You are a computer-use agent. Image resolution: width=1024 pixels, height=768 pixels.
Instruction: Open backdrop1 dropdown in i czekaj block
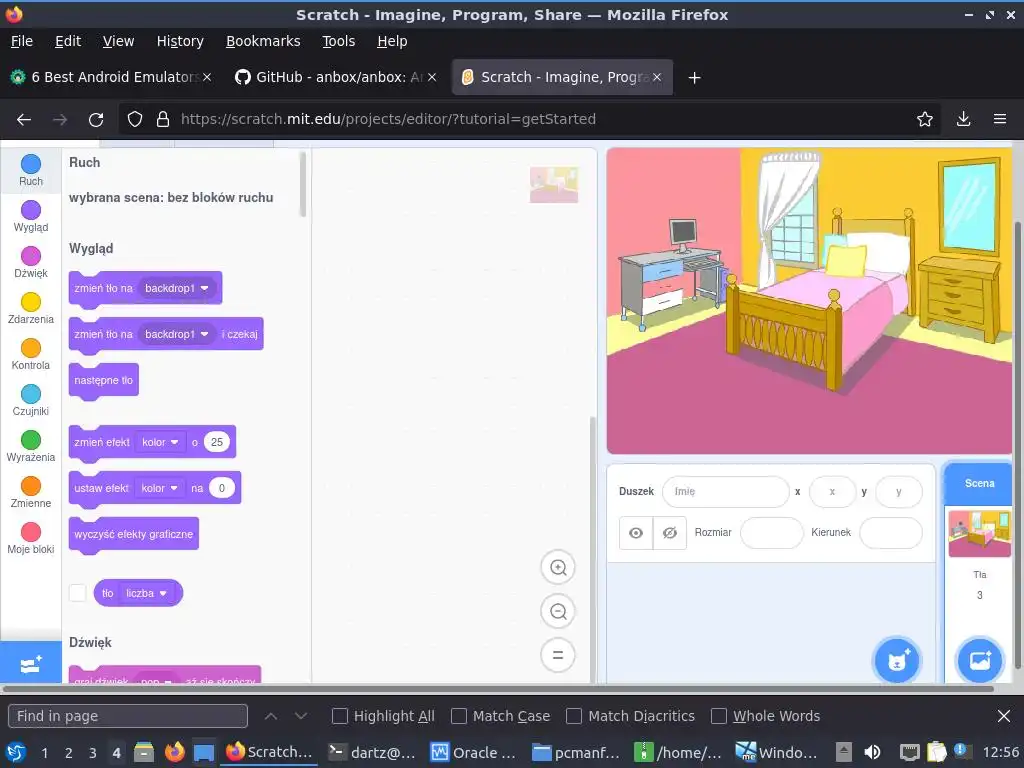[x=177, y=334]
